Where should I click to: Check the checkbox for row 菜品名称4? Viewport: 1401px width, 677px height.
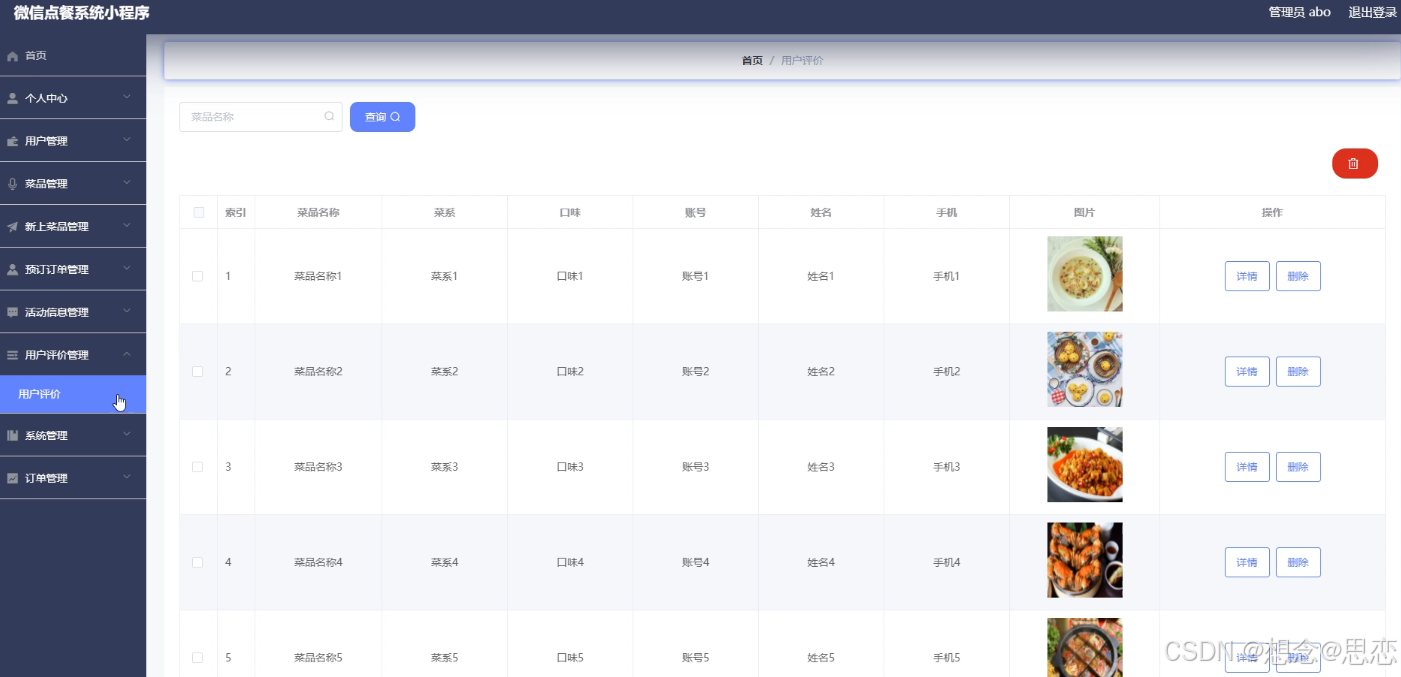tap(198, 562)
